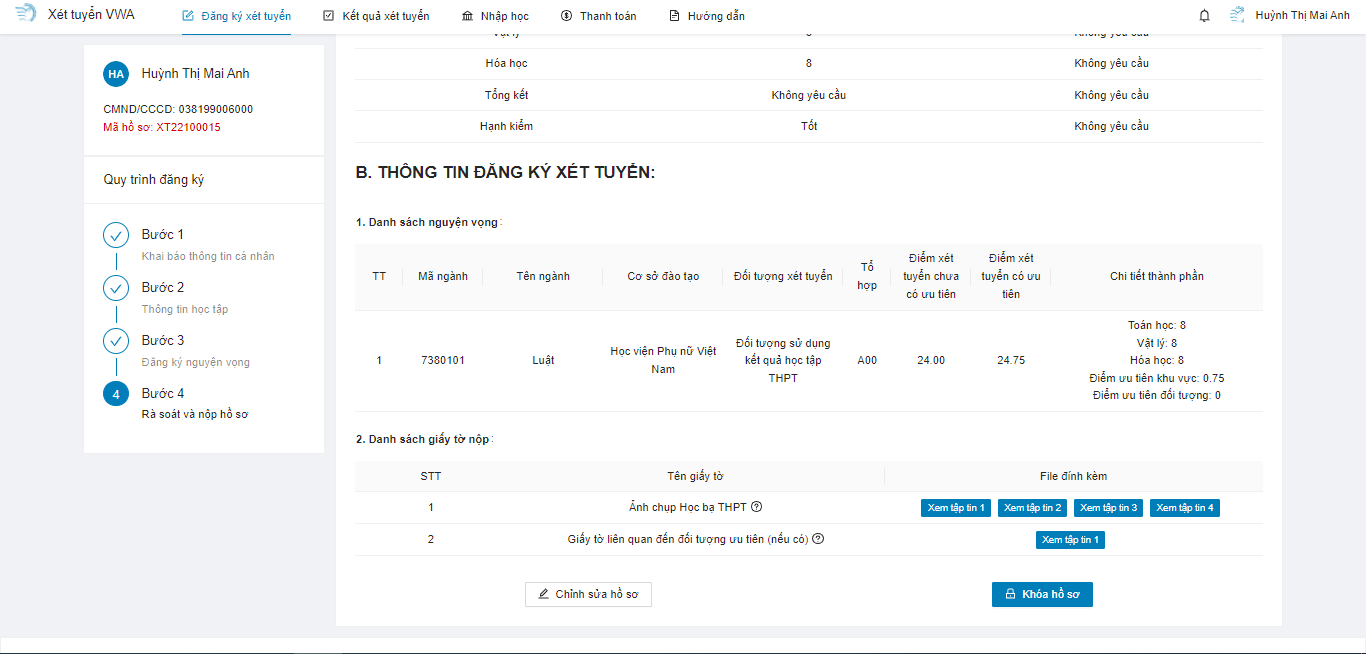Open the Thanh toán menu item

pos(598,16)
